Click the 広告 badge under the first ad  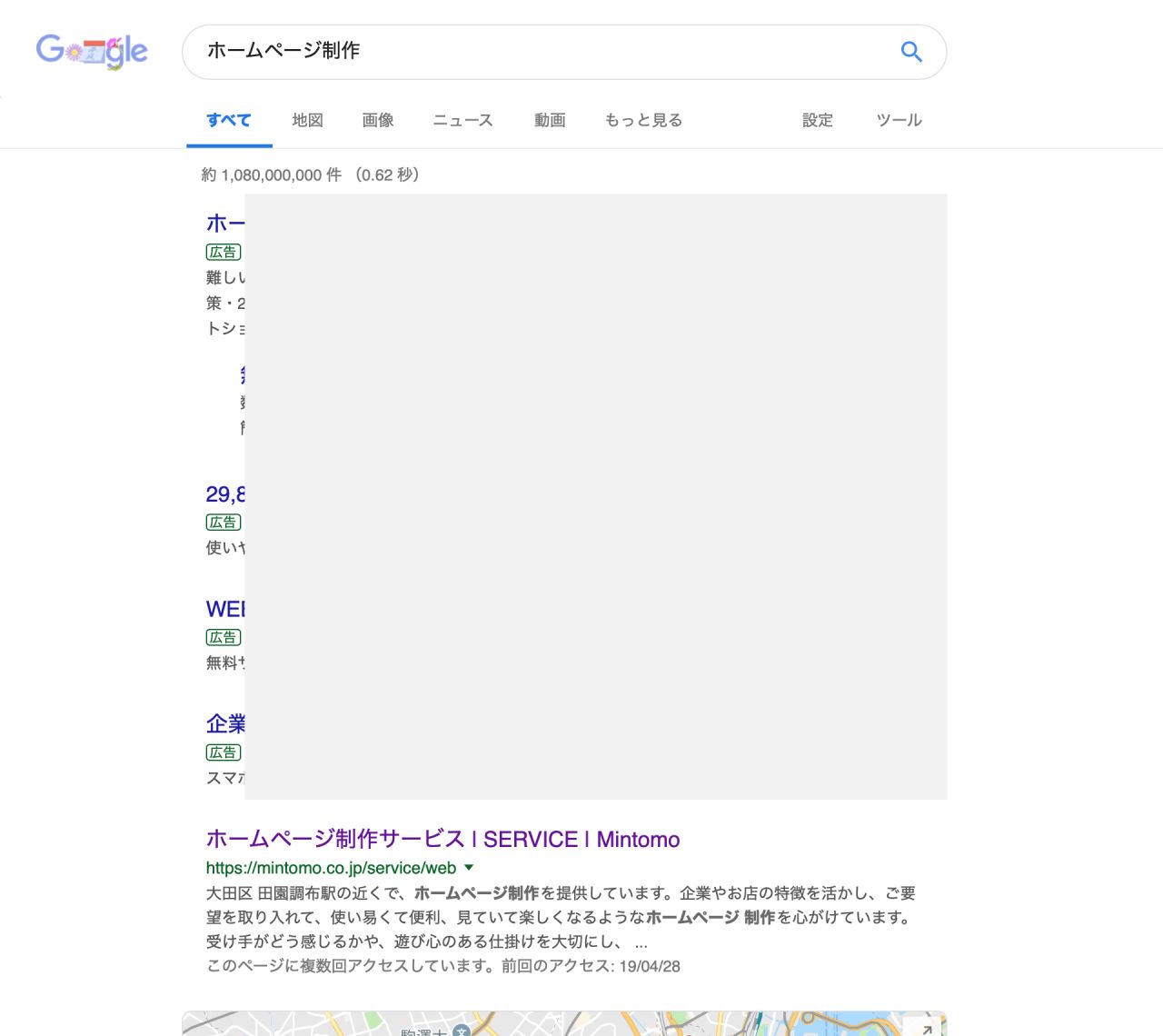tap(224, 252)
